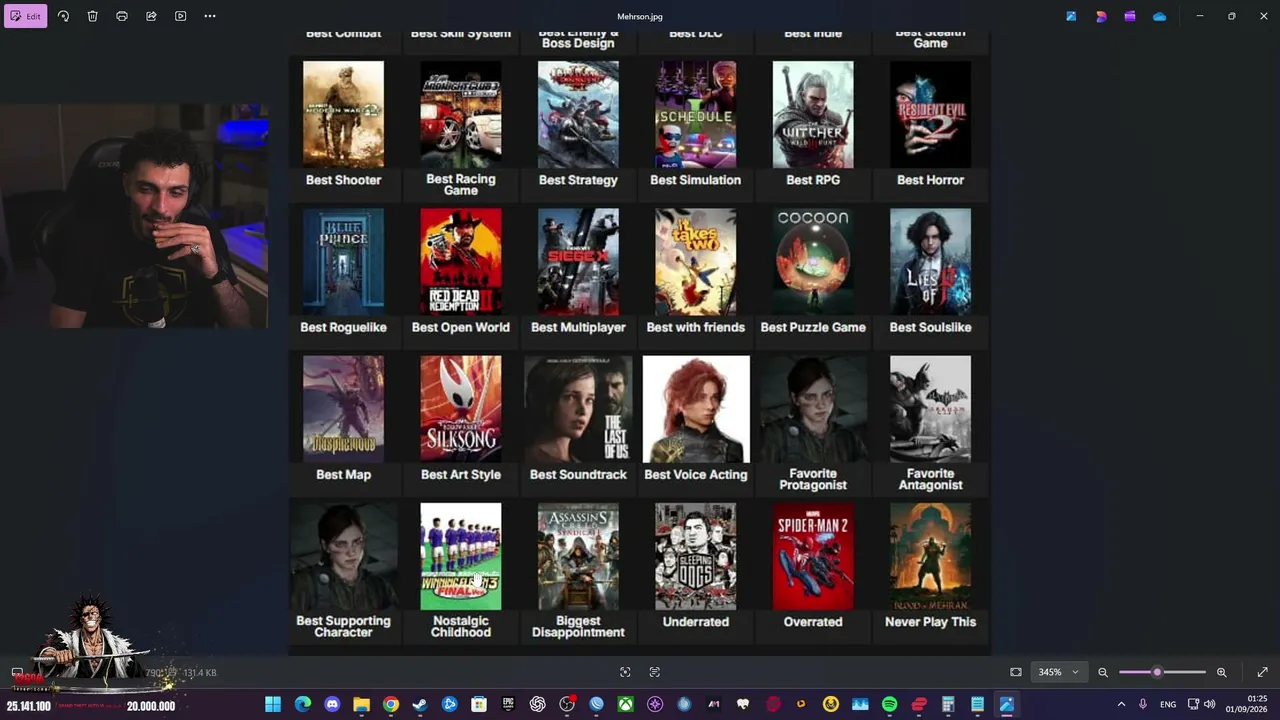The image size is (1280, 720).
Task: Open Google Chrome from the taskbar
Action: [391, 705]
